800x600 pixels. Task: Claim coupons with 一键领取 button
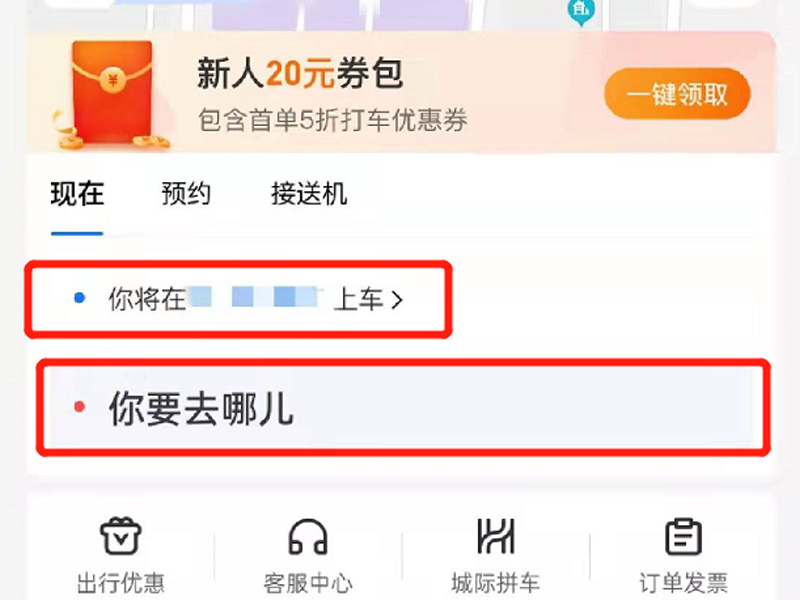click(677, 94)
